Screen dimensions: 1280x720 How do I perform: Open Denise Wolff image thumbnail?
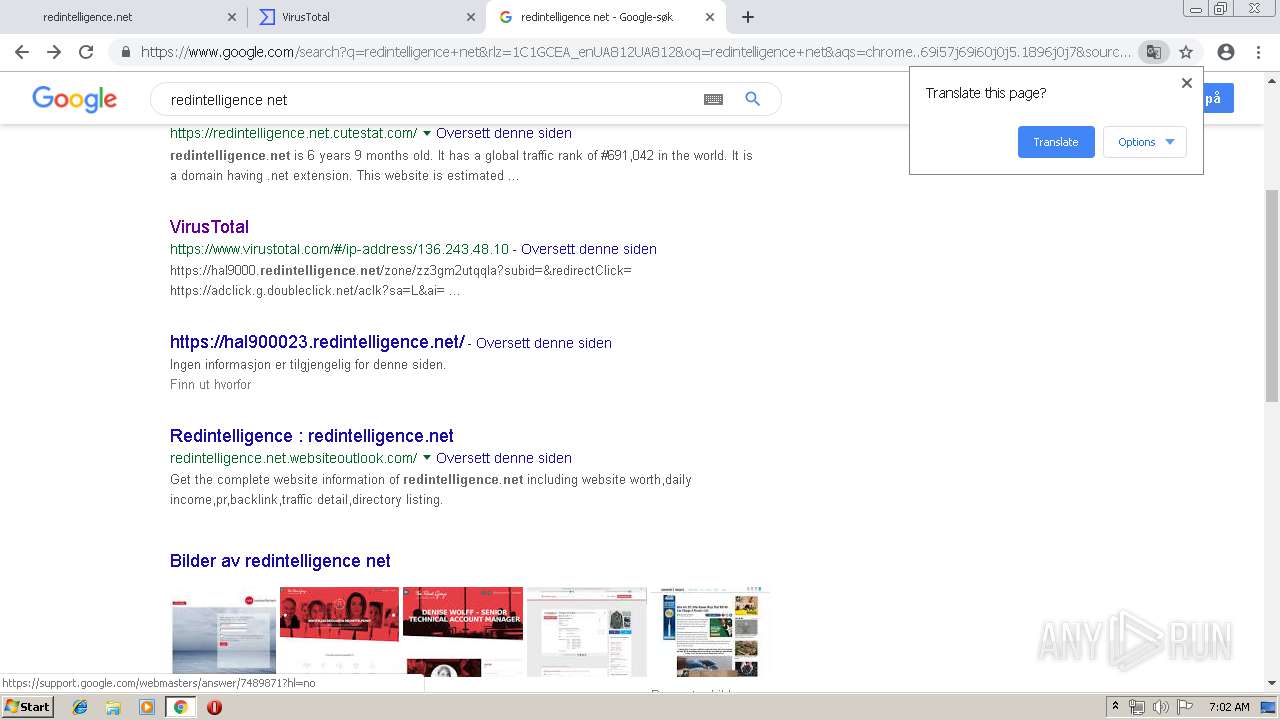pos(462,630)
